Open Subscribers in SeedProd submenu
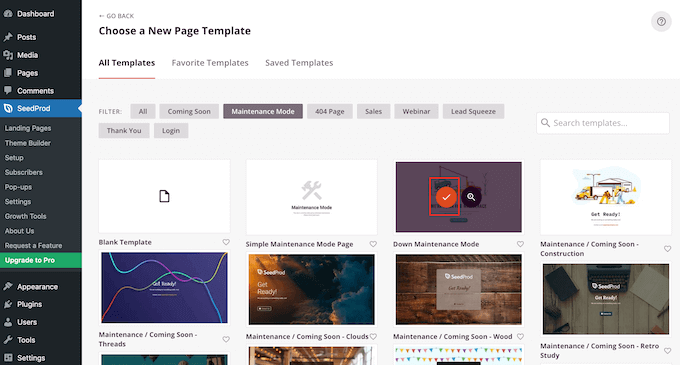 (23, 173)
